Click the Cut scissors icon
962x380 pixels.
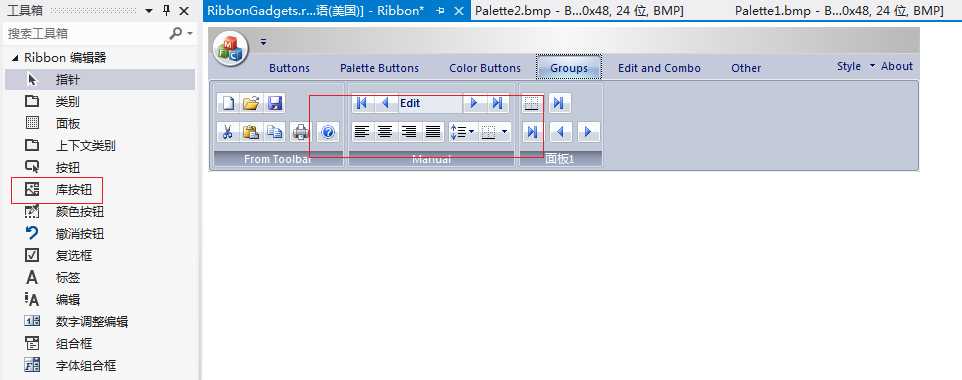point(228,131)
